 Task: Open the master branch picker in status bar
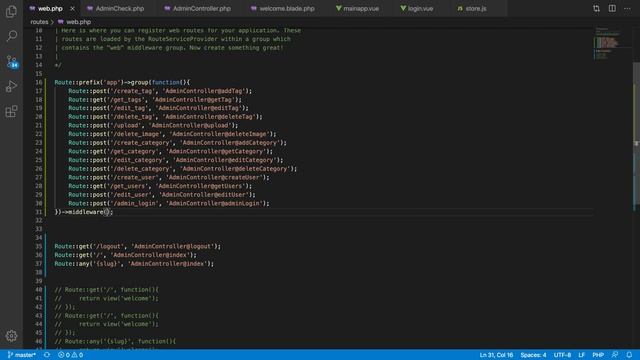coord(22,355)
